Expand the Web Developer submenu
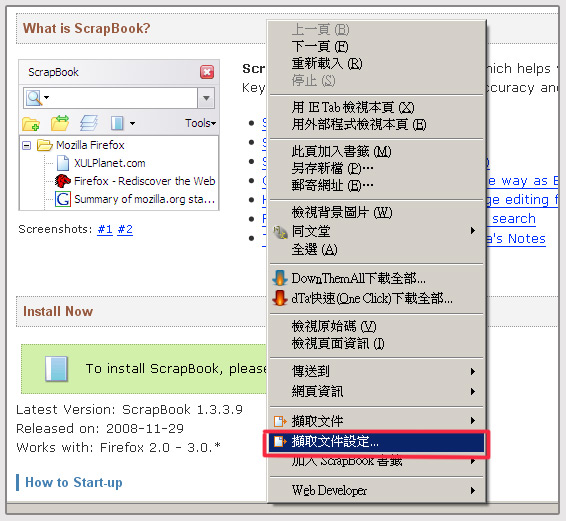Viewport: 566px width, 521px height. click(x=376, y=490)
